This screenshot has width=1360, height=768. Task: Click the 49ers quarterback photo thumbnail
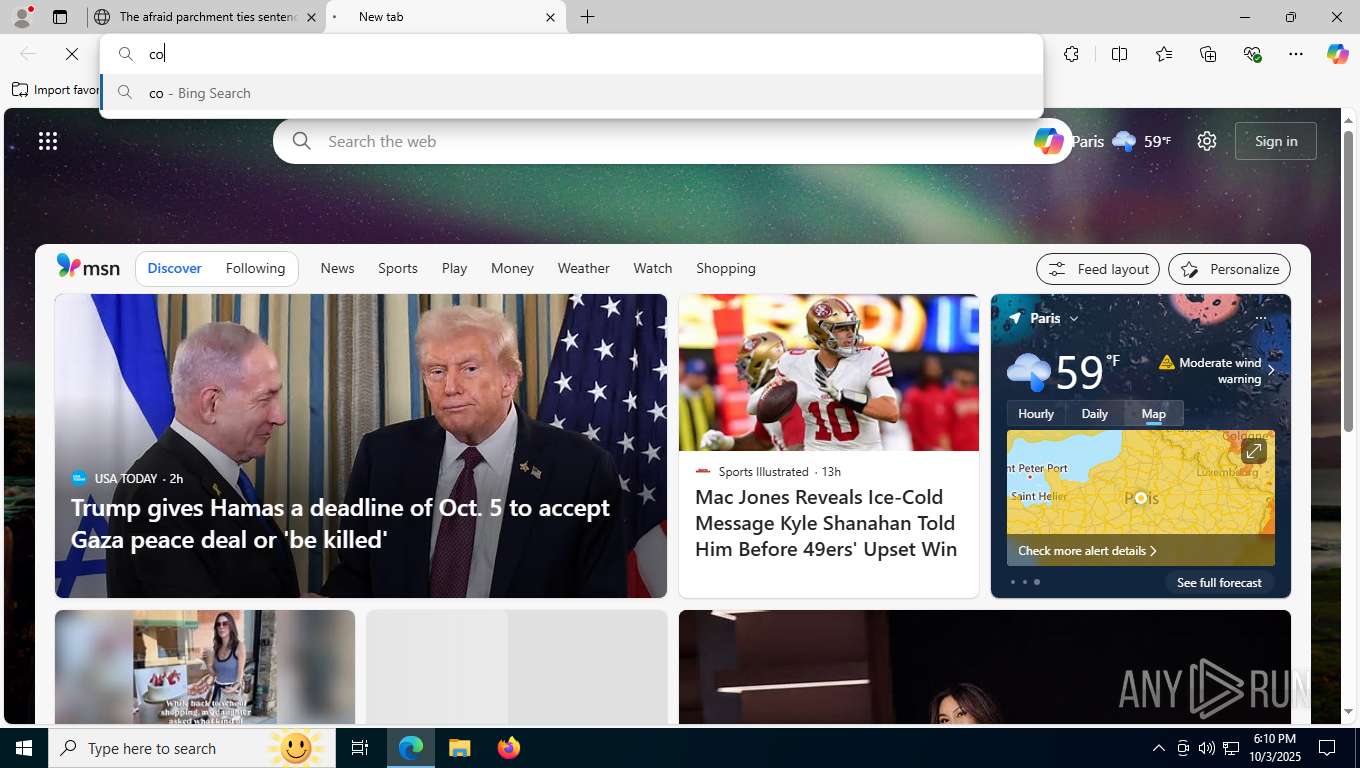[829, 372]
